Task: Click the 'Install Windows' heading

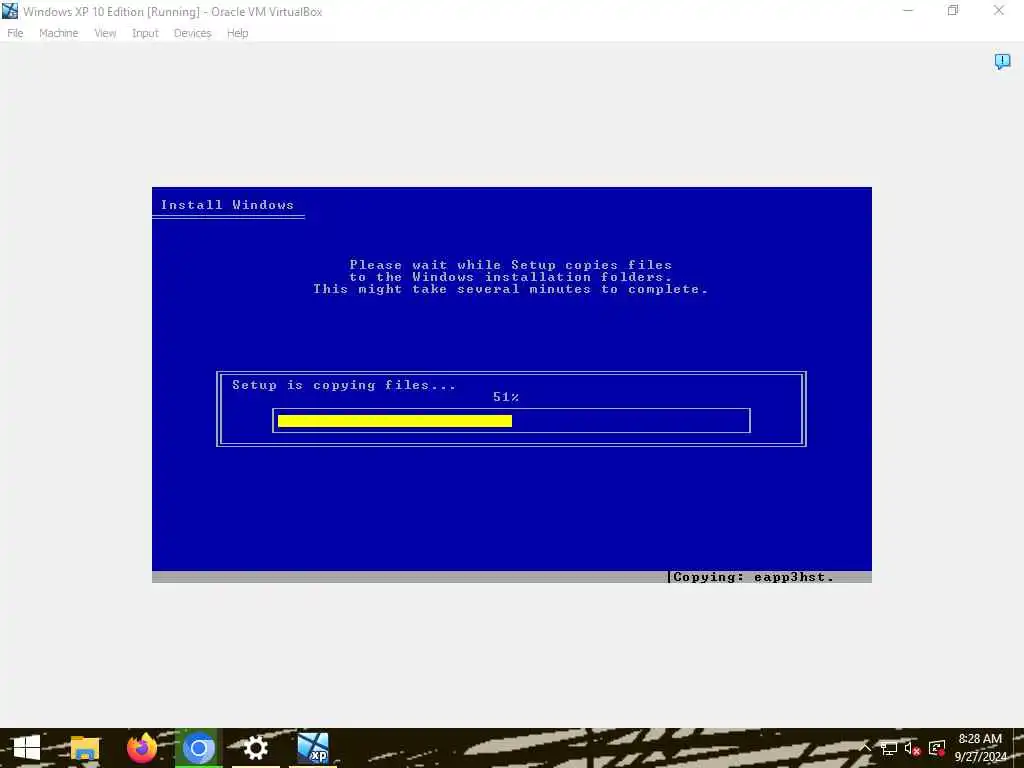Action: click(x=227, y=205)
